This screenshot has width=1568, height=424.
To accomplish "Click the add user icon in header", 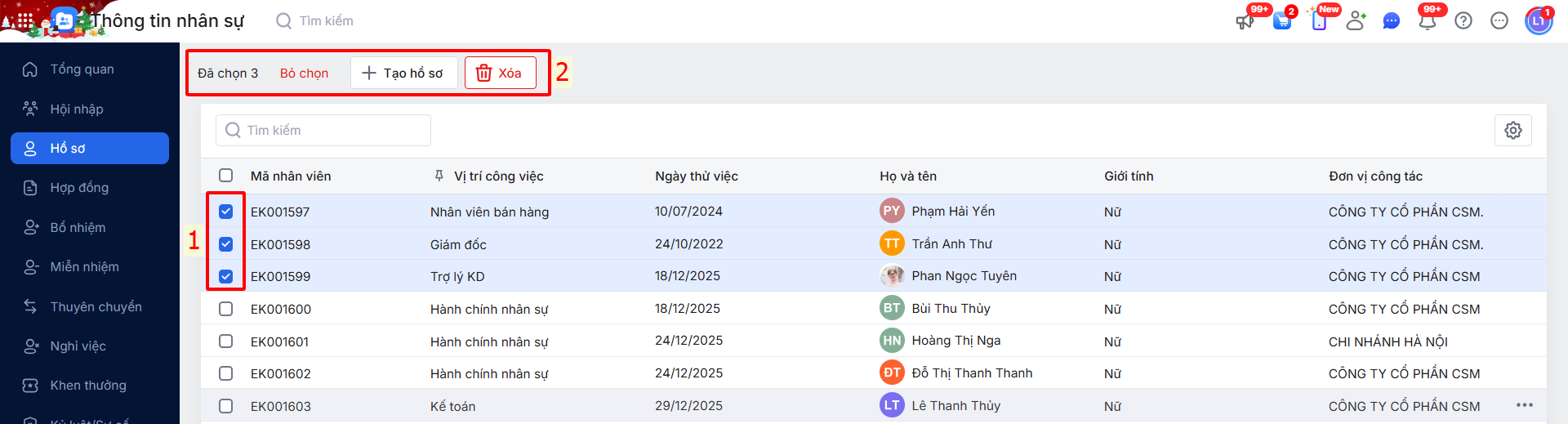I will pos(1356,21).
